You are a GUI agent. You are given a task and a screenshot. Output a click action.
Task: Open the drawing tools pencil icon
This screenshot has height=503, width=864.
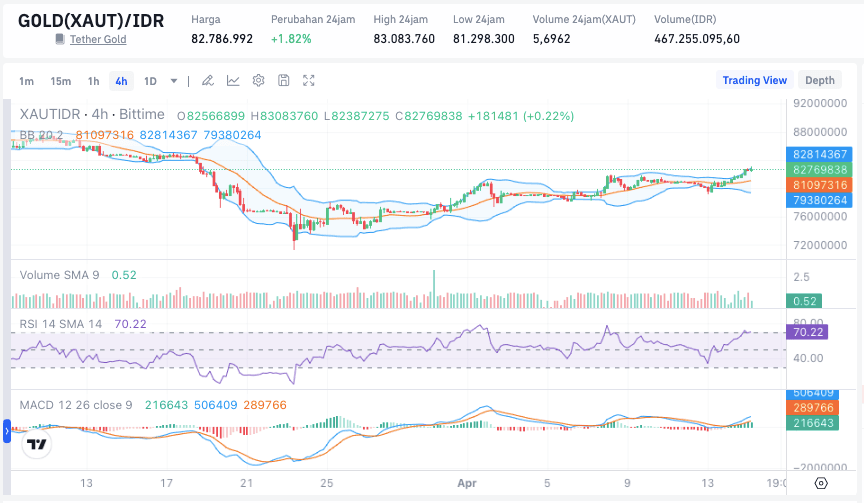[208, 81]
